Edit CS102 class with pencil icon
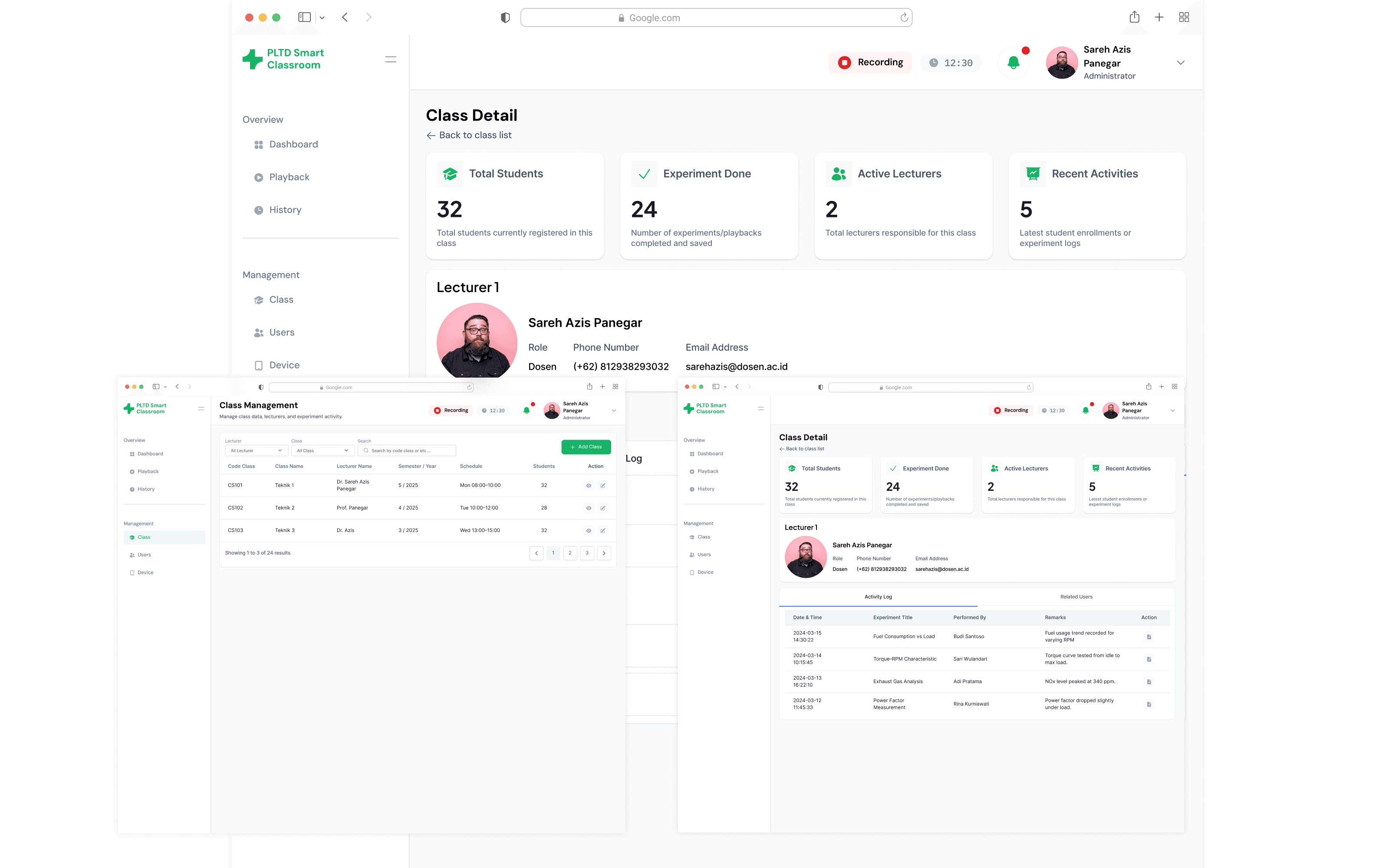Image resolution: width=1389 pixels, height=868 pixels. pyautogui.click(x=602, y=508)
